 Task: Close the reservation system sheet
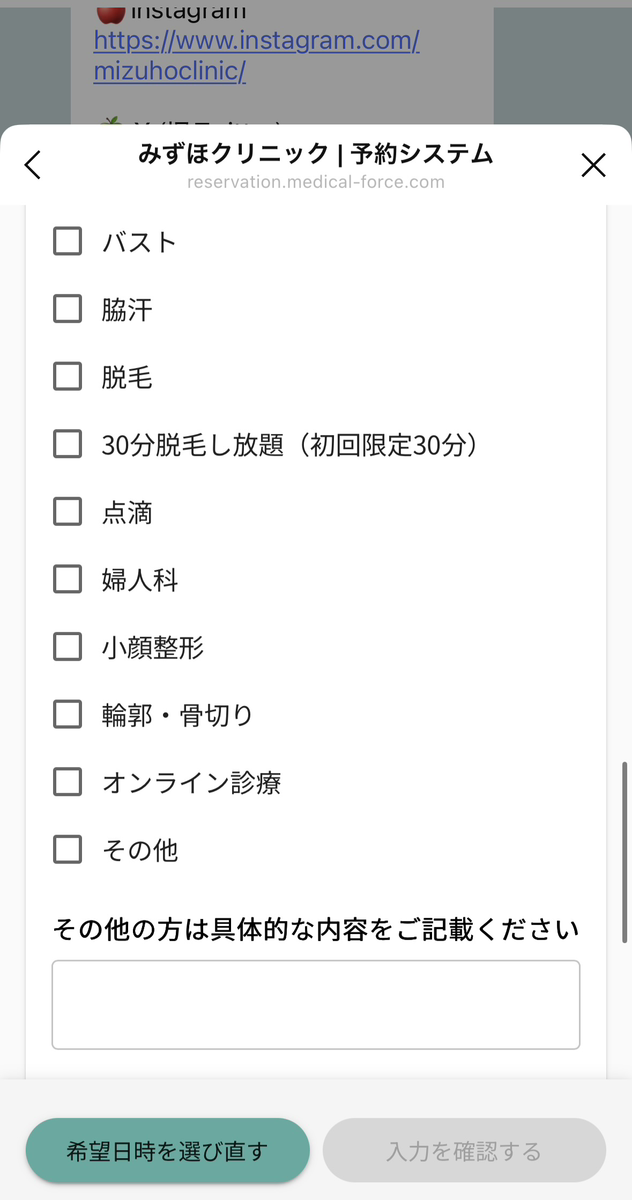(593, 165)
